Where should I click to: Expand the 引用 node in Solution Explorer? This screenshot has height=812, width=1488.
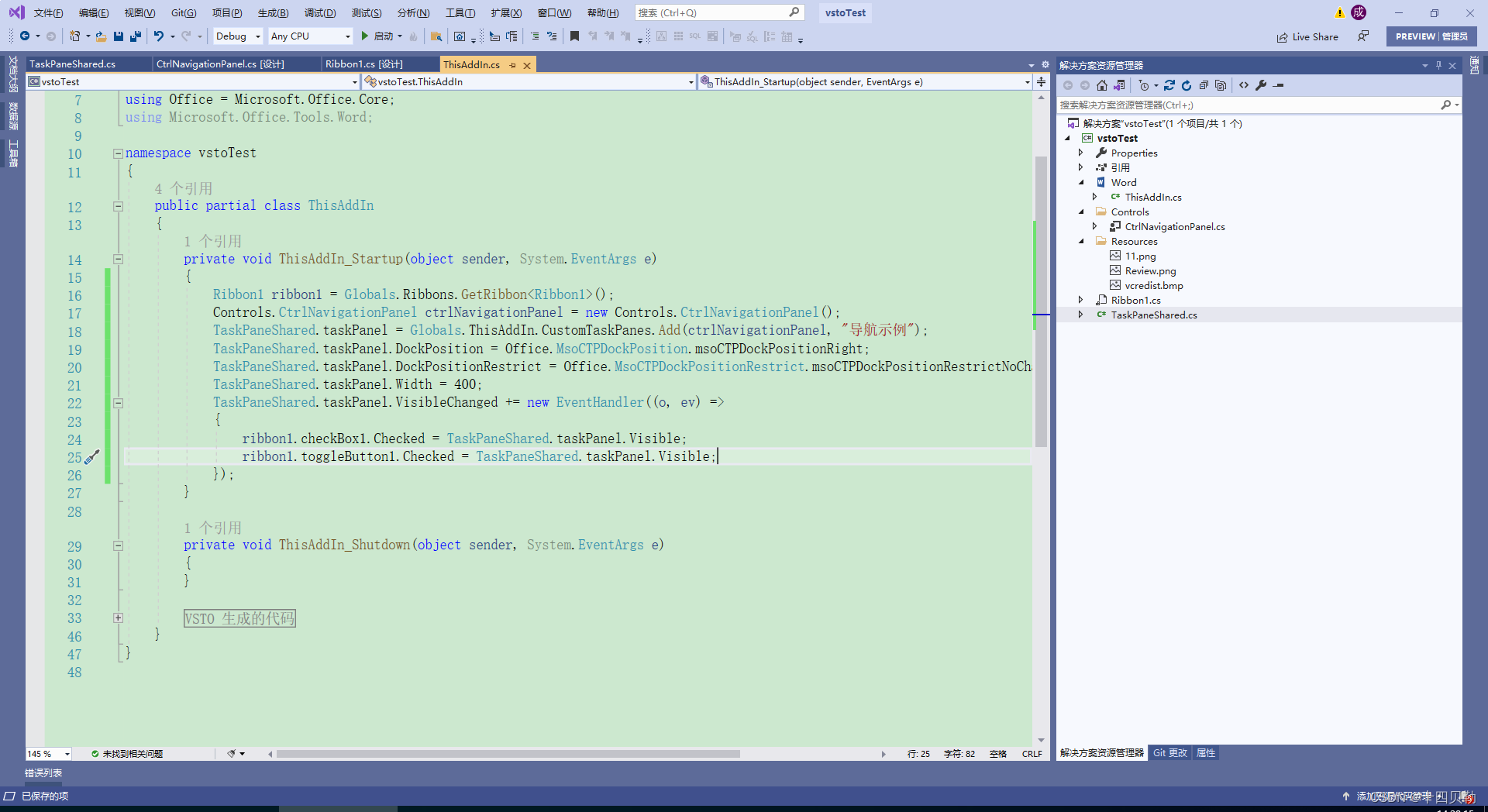coord(1082,167)
